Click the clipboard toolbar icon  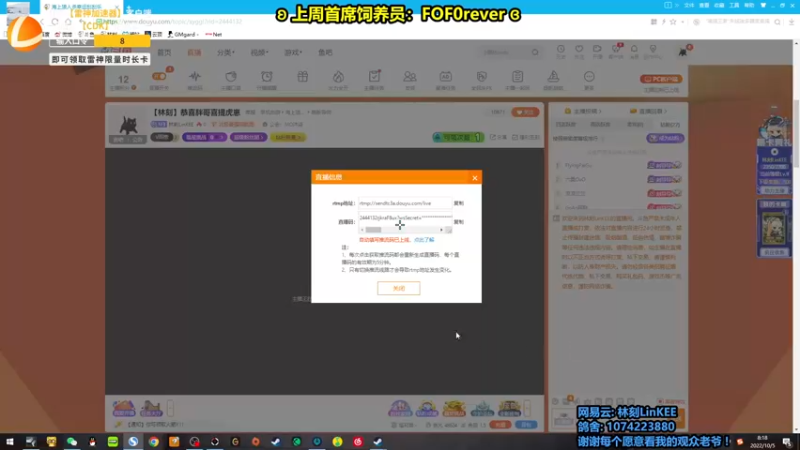[517, 77]
